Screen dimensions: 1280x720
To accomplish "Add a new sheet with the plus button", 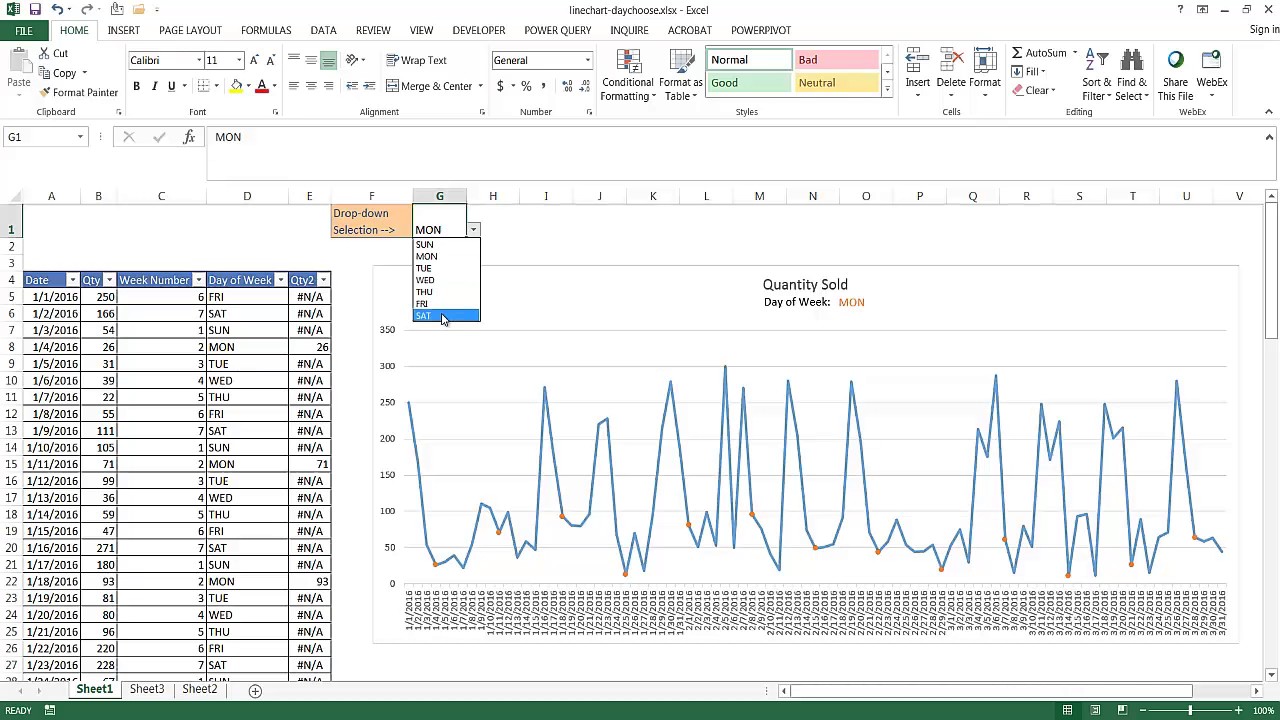I will (x=255, y=690).
